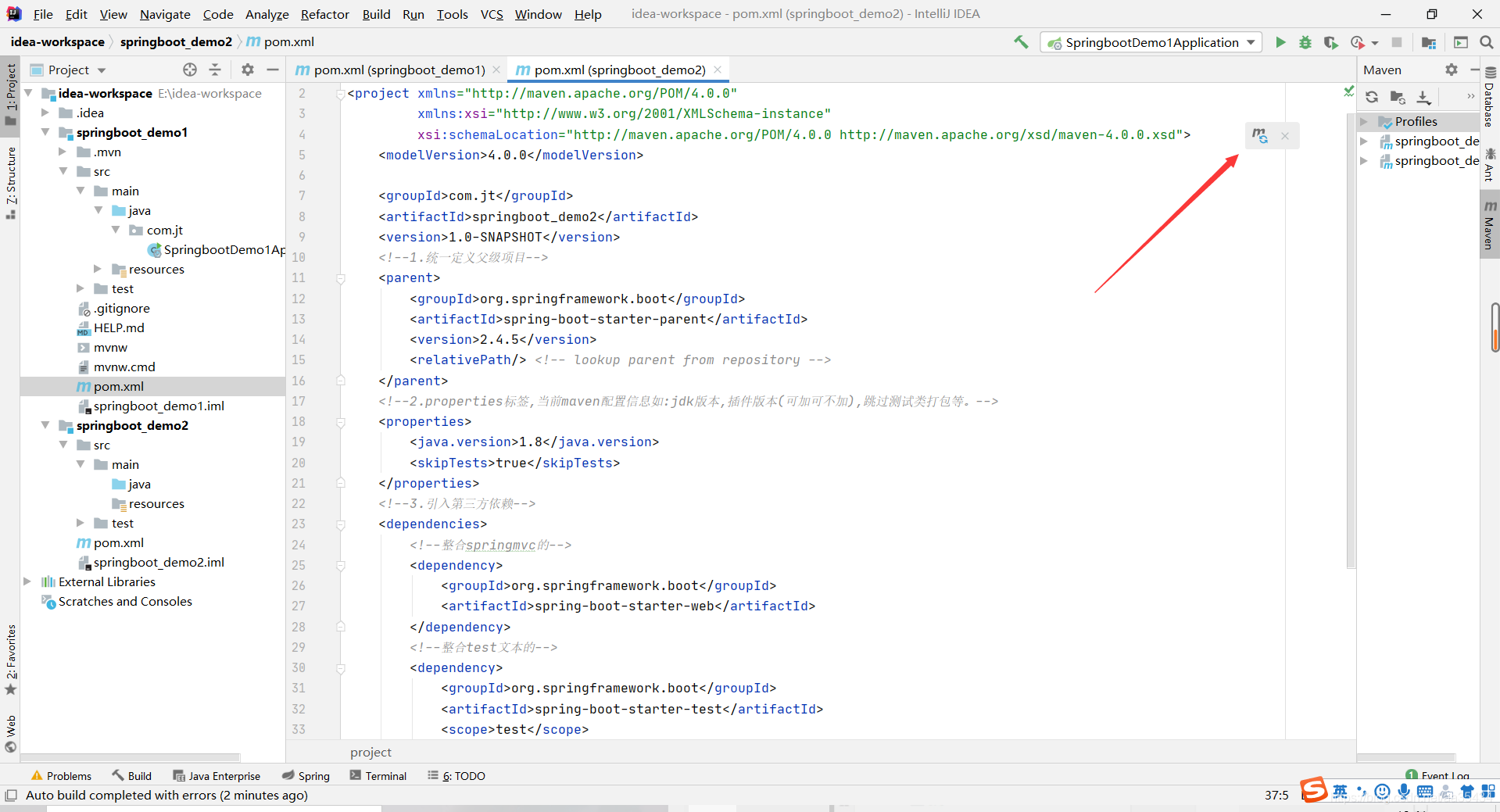This screenshot has height=812, width=1500.
Task: Open Ant side tool window
Action: tap(1490, 164)
